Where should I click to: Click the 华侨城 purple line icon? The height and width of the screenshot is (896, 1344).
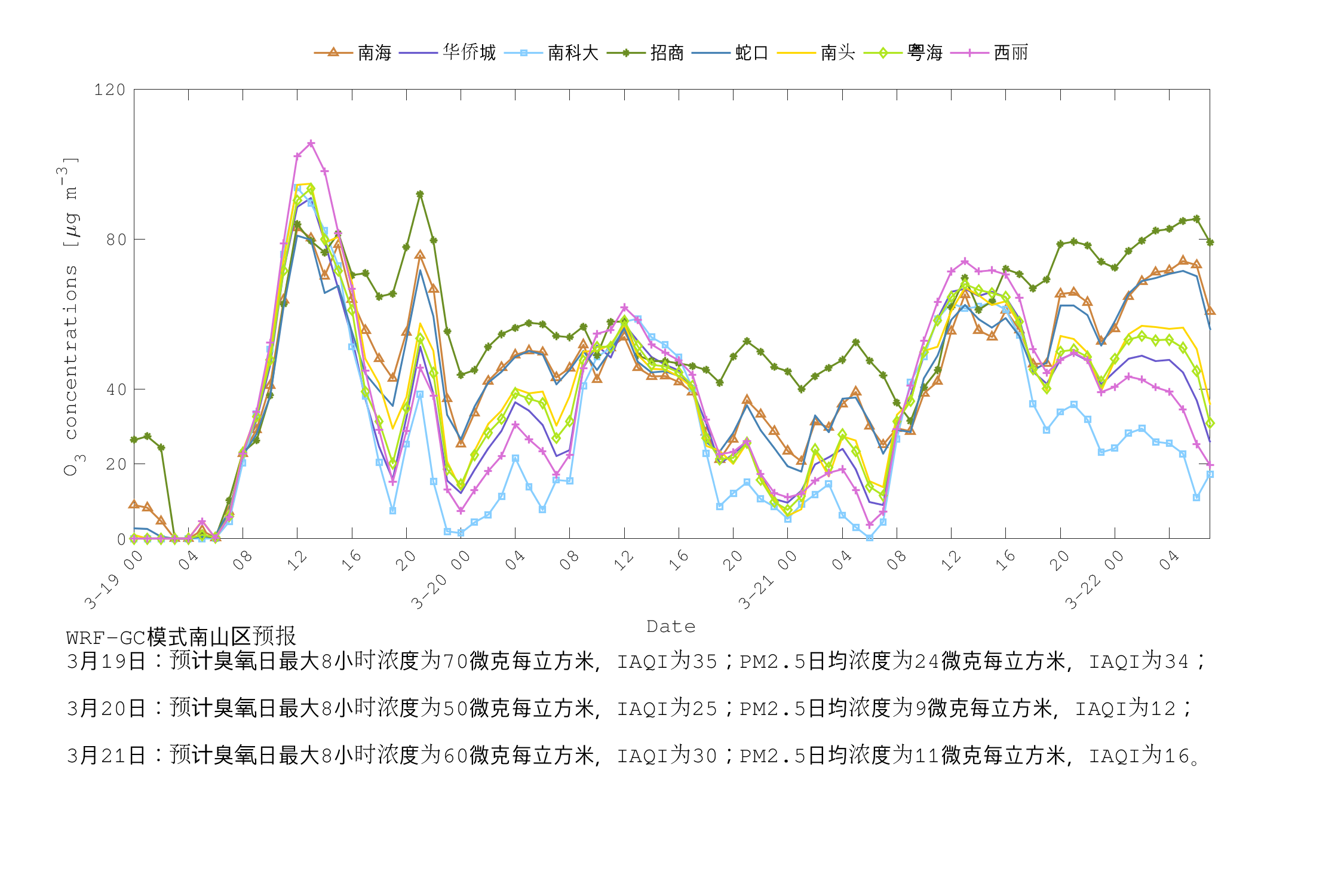point(418,53)
